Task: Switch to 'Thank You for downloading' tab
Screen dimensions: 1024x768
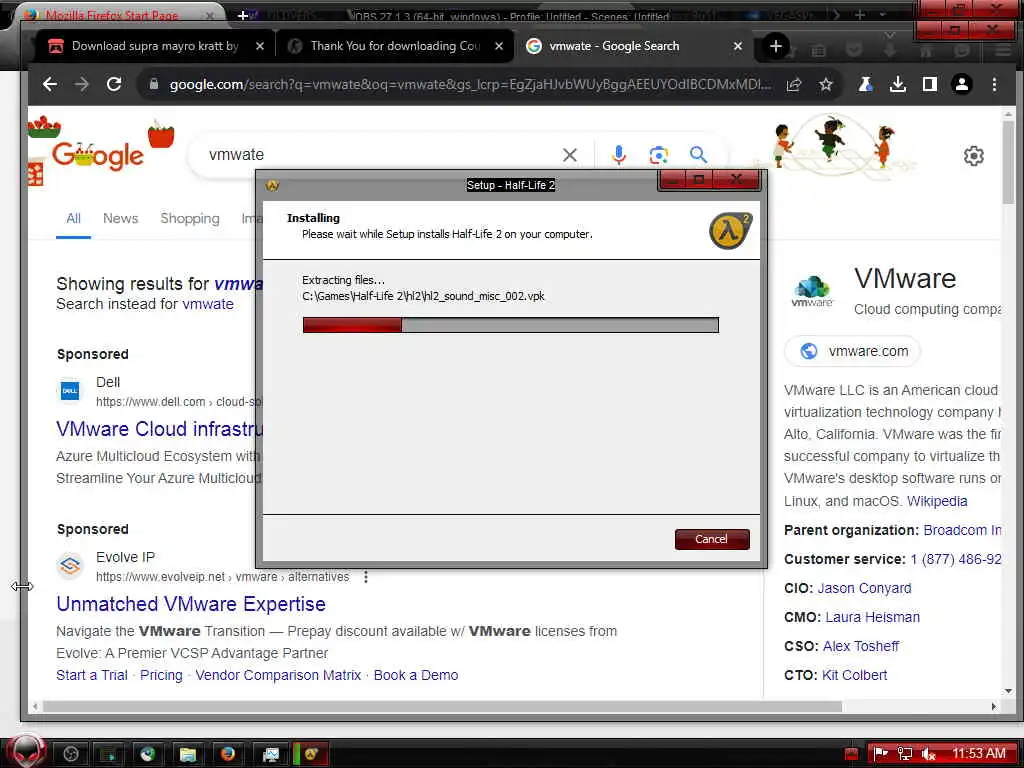Action: pyautogui.click(x=395, y=46)
